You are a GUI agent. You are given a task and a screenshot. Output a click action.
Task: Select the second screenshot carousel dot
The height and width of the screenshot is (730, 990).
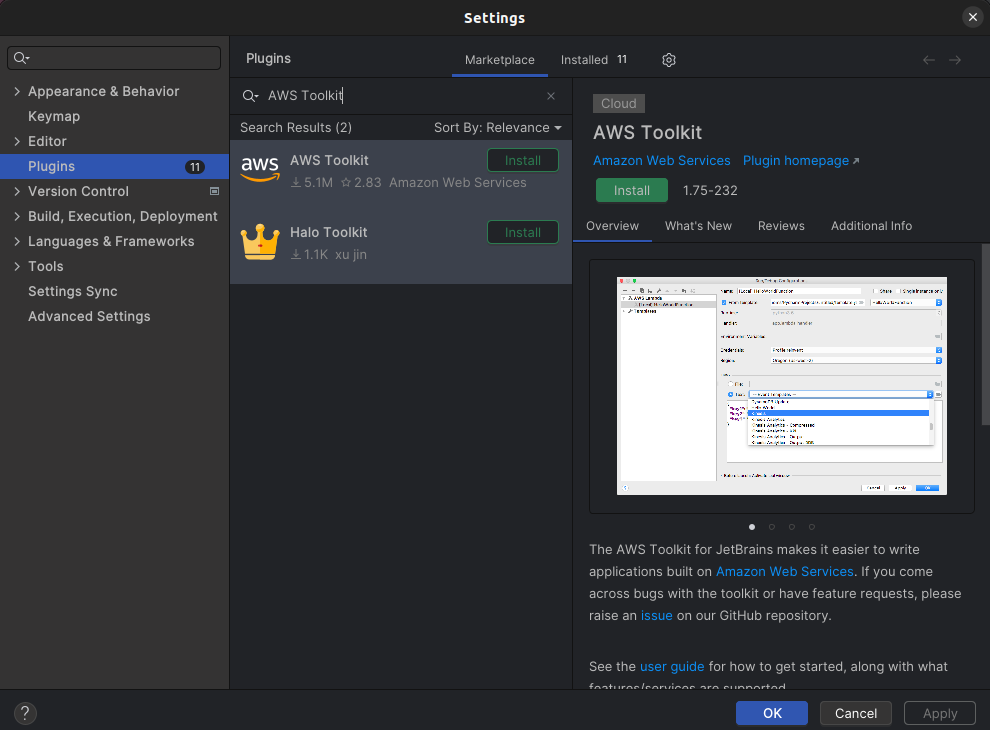point(772,526)
